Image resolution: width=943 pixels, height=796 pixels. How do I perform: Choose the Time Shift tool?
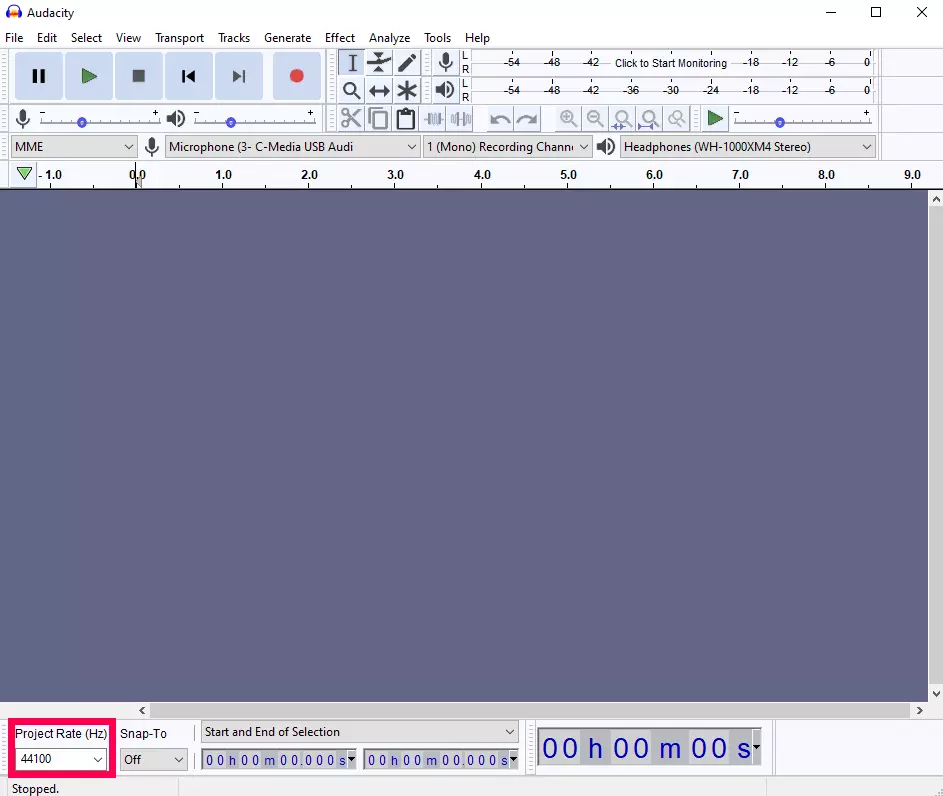(x=379, y=91)
